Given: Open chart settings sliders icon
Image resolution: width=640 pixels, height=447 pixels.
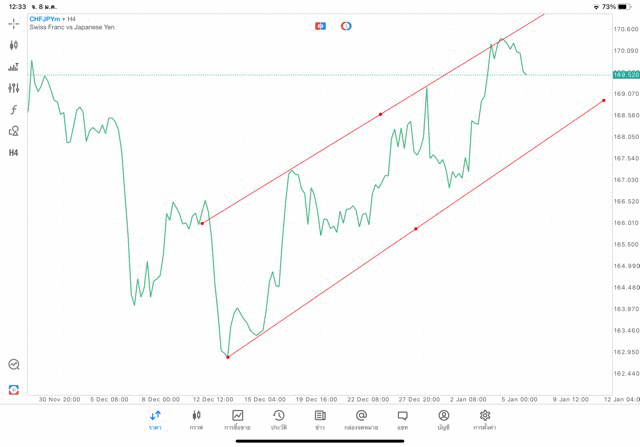Looking at the screenshot, I should click(14, 88).
